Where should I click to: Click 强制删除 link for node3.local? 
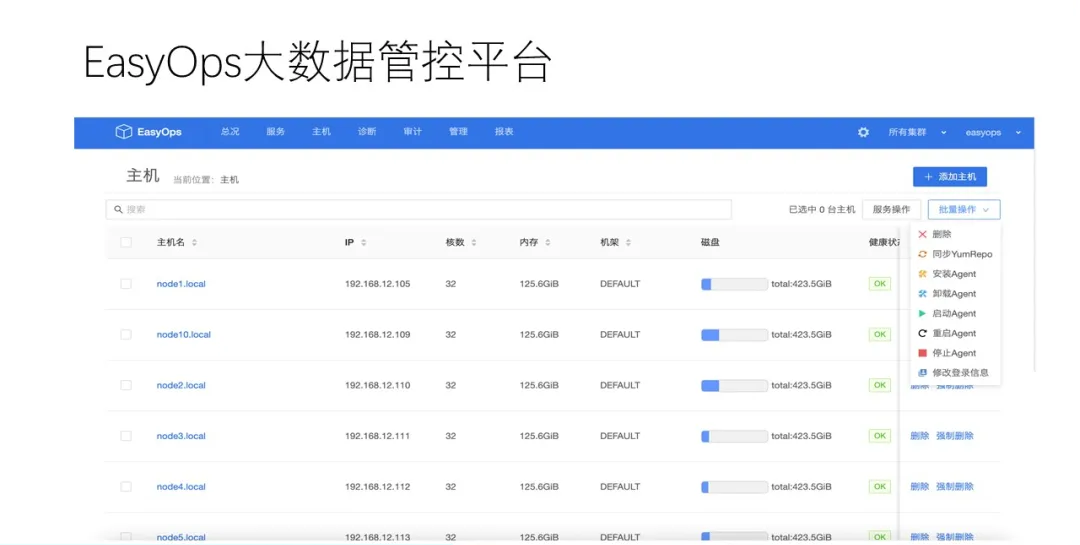click(955, 436)
